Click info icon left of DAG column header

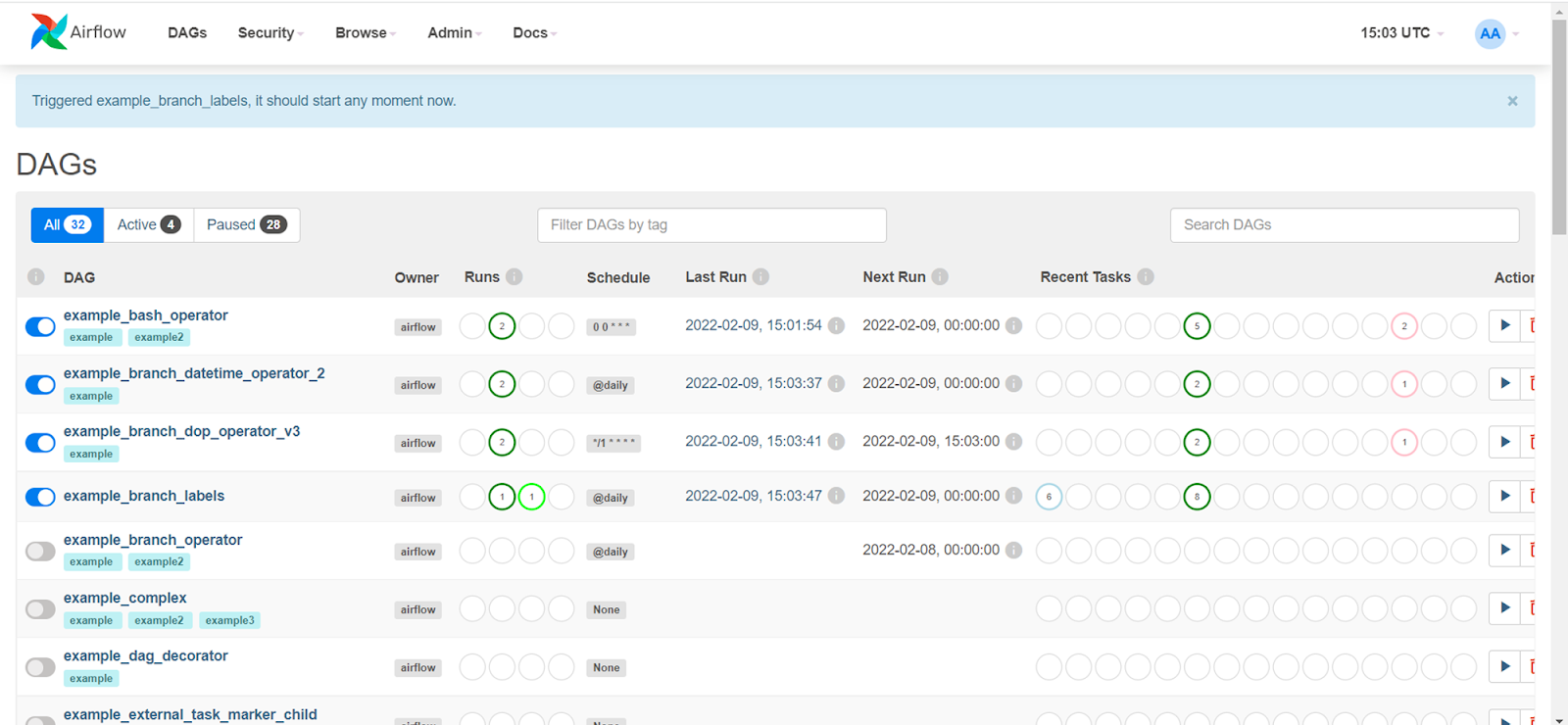click(x=36, y=276)
